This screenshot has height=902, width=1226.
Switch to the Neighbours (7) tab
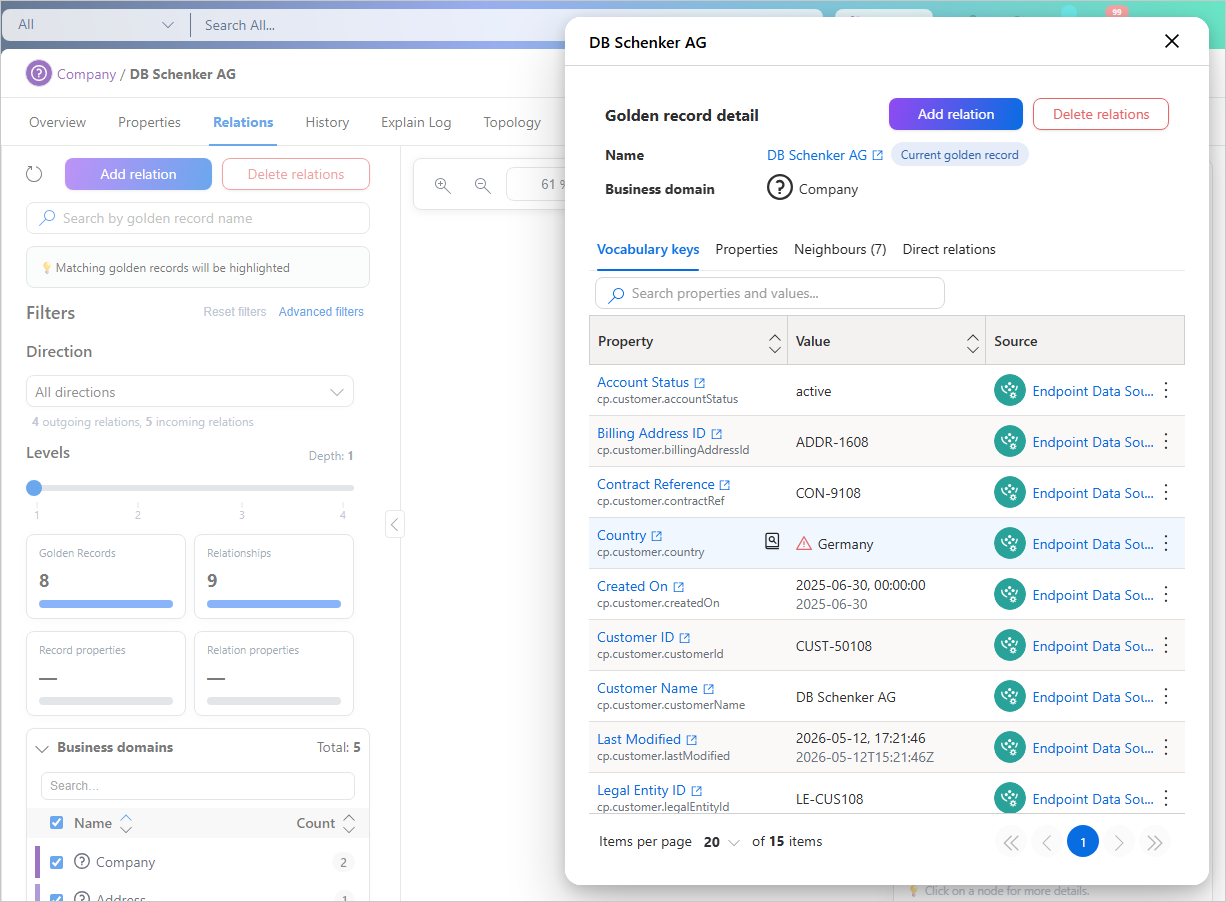tap(840, 249)
